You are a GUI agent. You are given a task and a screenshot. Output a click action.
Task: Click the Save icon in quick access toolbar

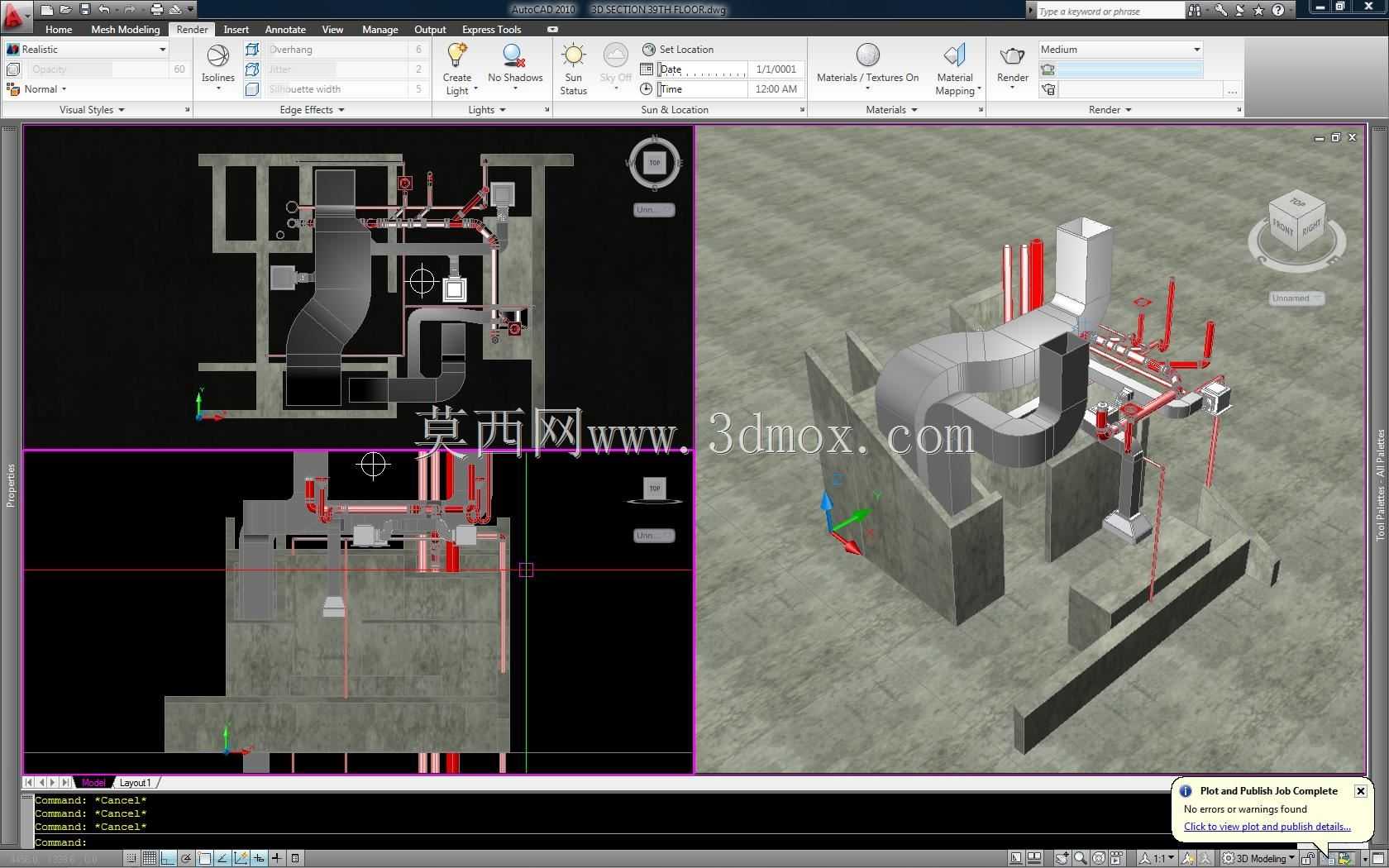pos(84,10)
